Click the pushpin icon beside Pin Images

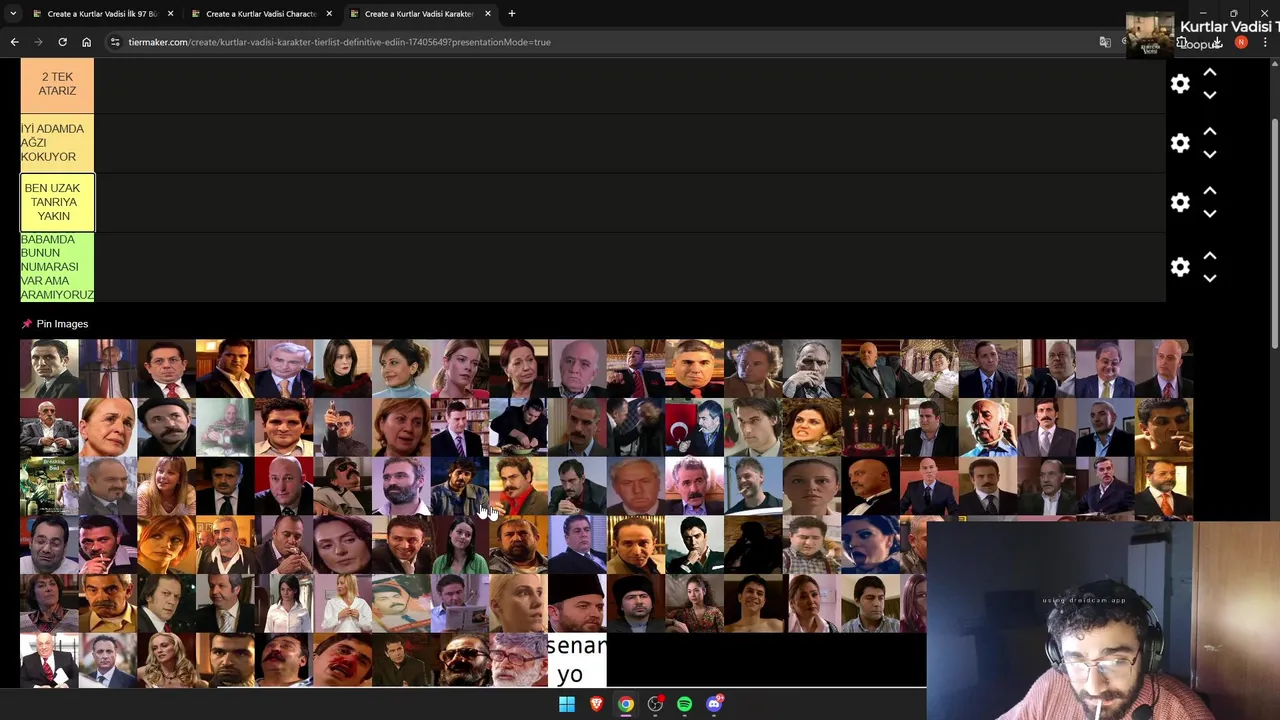27,324
